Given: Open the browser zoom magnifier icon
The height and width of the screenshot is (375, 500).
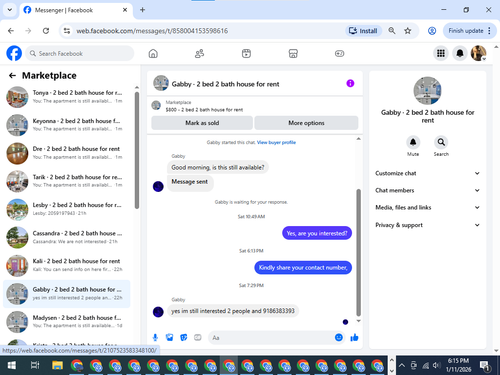Looking at the screenshot, I should tap(392, 31).
